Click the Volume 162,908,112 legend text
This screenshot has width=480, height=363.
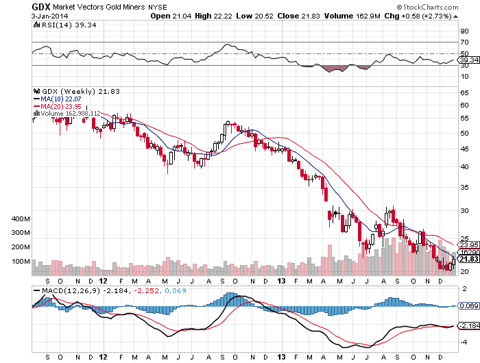[70, 114]
